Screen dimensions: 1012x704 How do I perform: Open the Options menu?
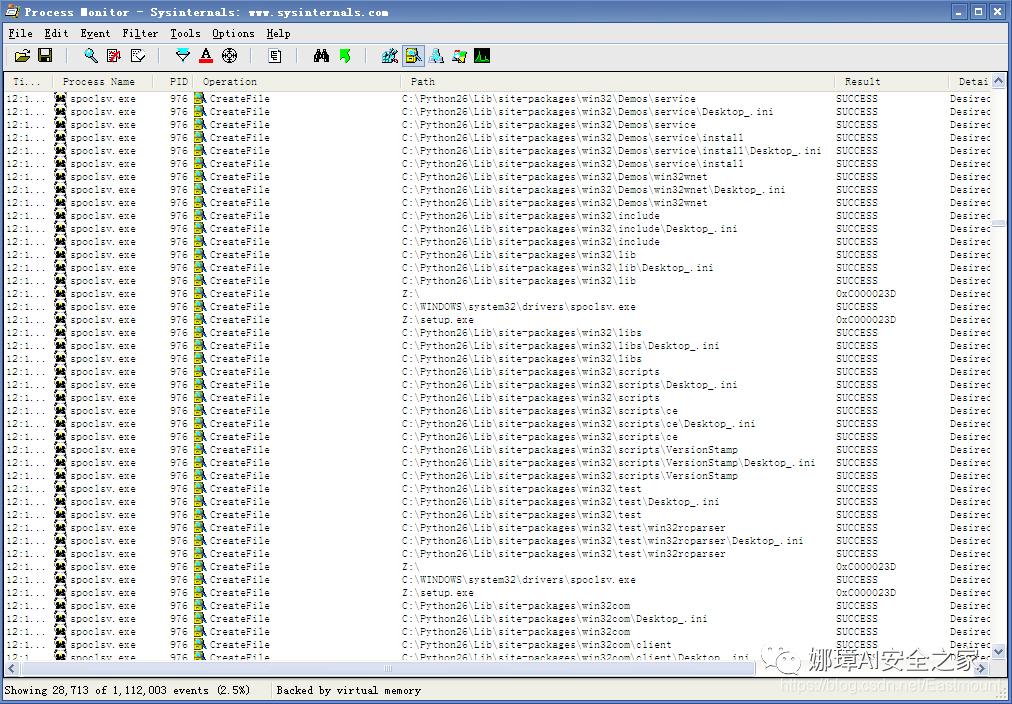pos(233,34)
